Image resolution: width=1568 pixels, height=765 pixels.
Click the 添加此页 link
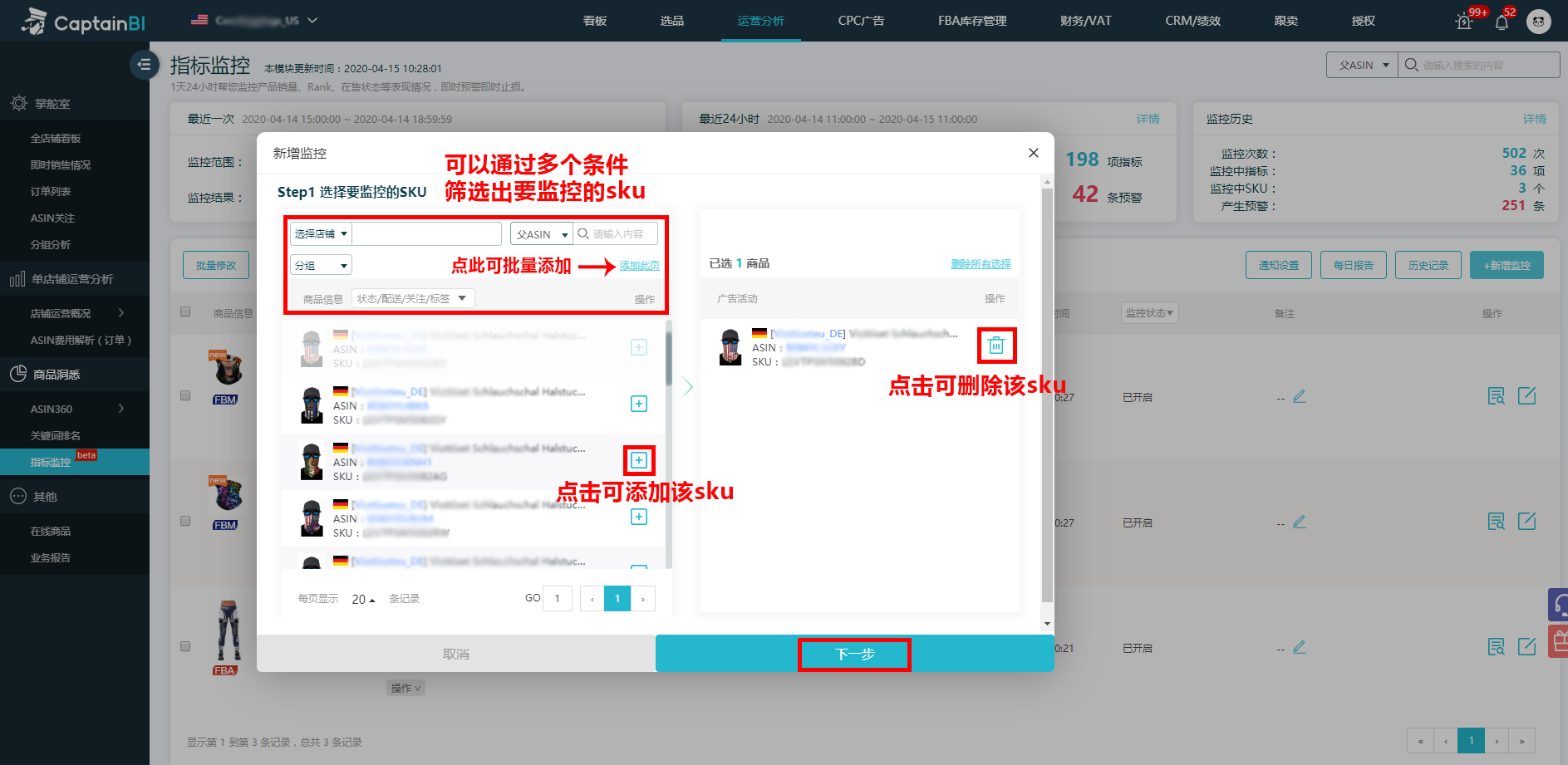[640, 266]
